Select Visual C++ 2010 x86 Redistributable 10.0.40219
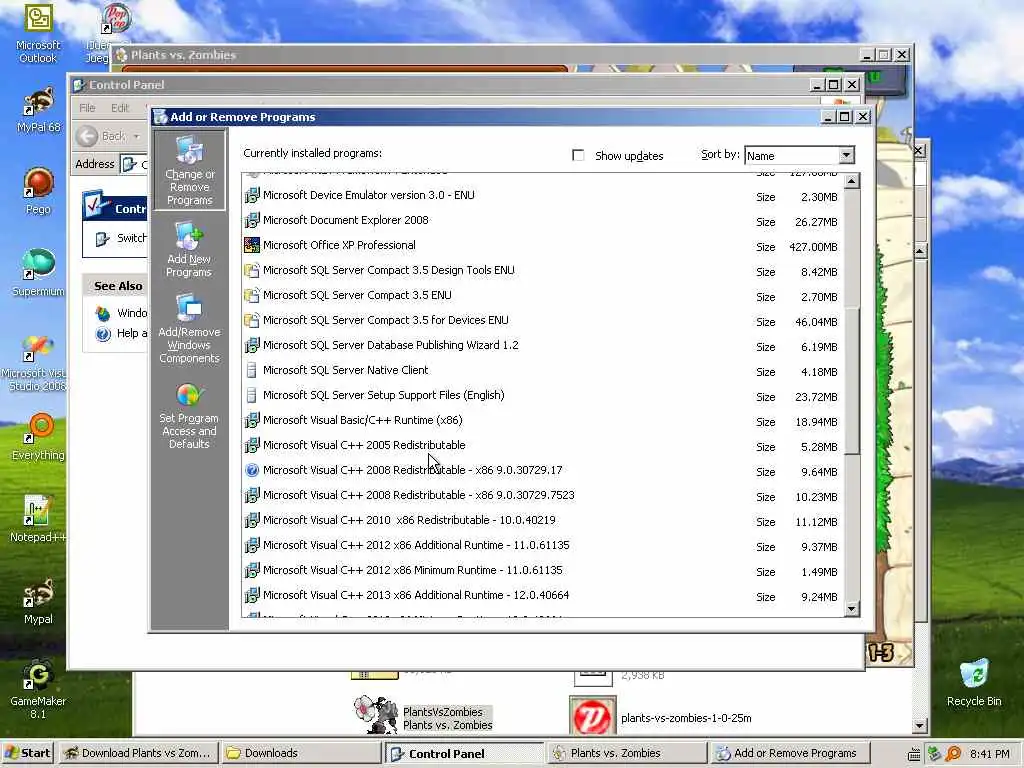Screen dimensions: 1024x768 point(542,520)
